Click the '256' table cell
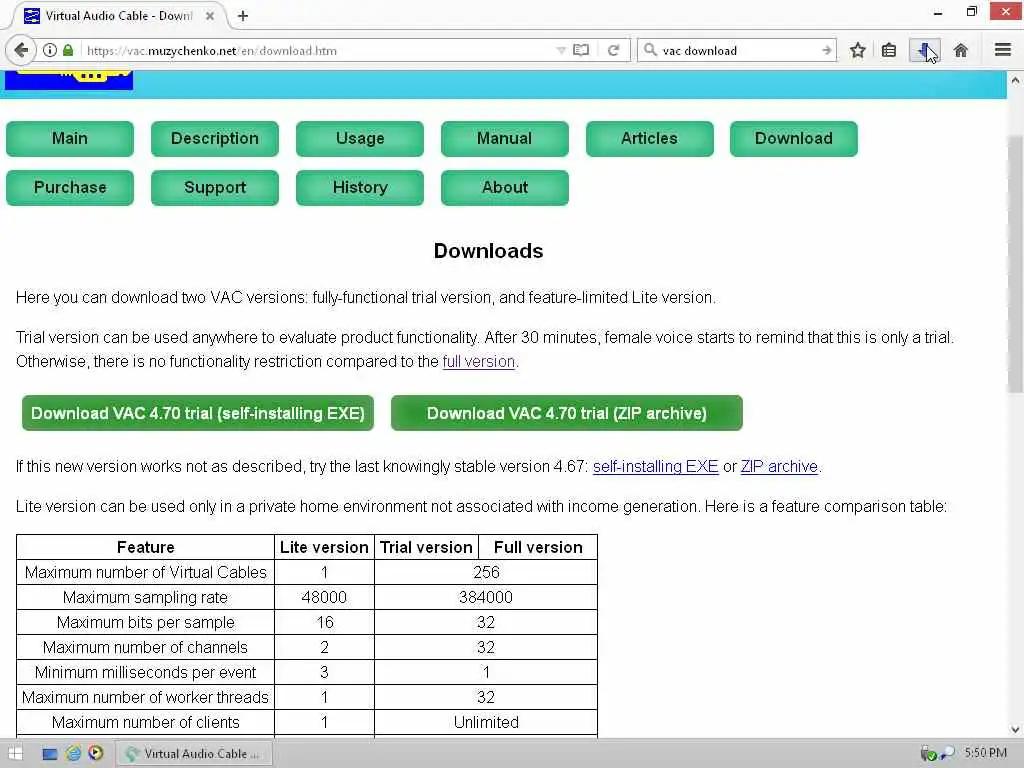The width and height of the screenshot is (1024, 768). point(486,572)
